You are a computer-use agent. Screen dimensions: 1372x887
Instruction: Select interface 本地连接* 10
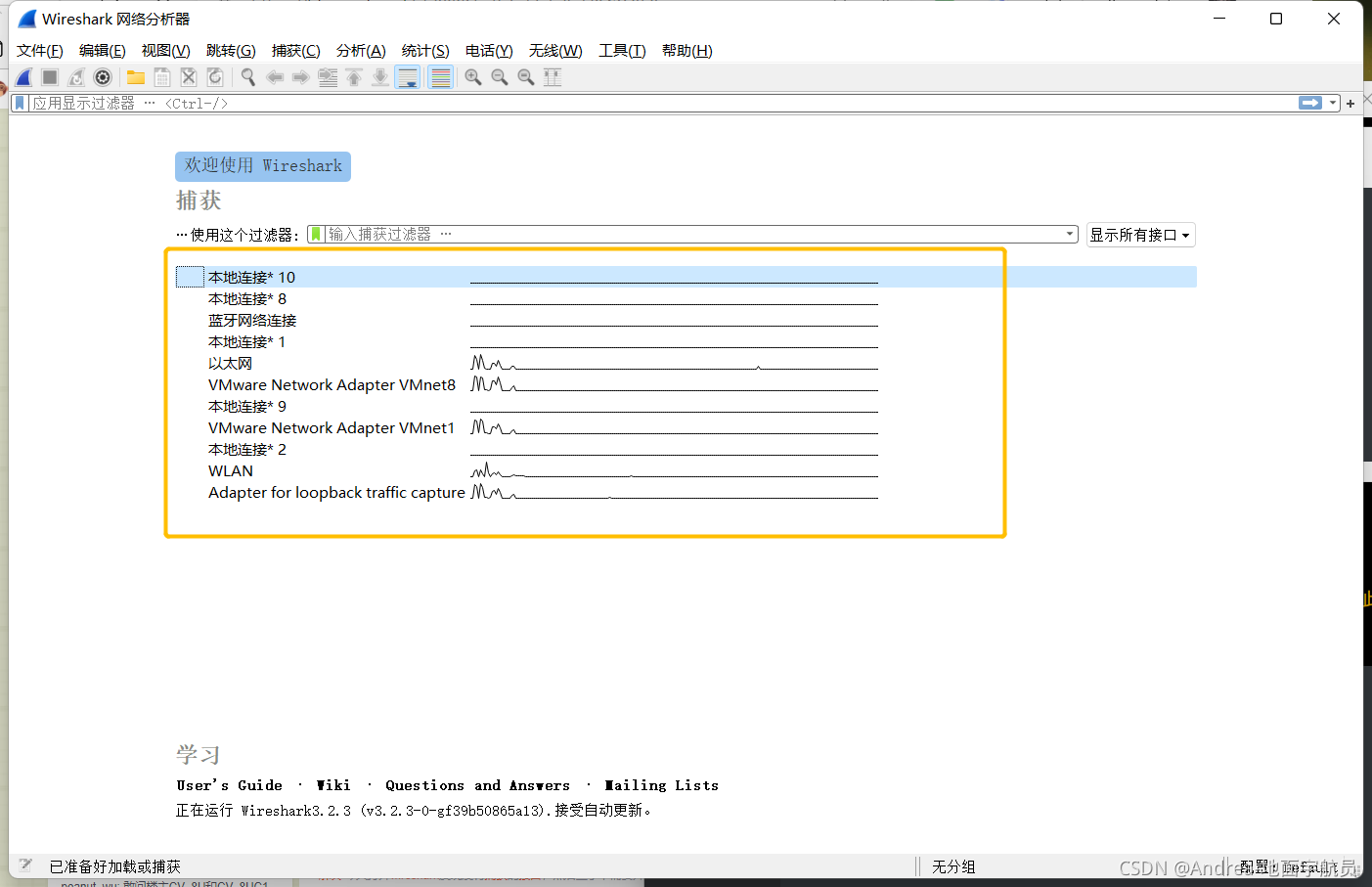point(686,277)
